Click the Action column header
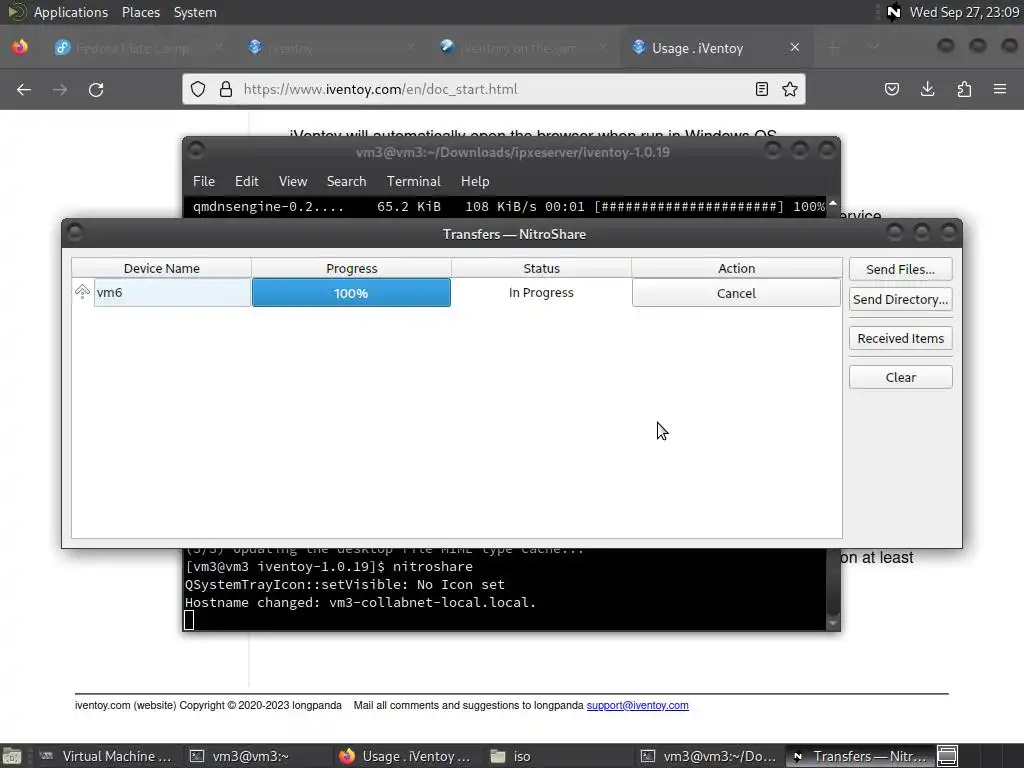 (736, 268)
